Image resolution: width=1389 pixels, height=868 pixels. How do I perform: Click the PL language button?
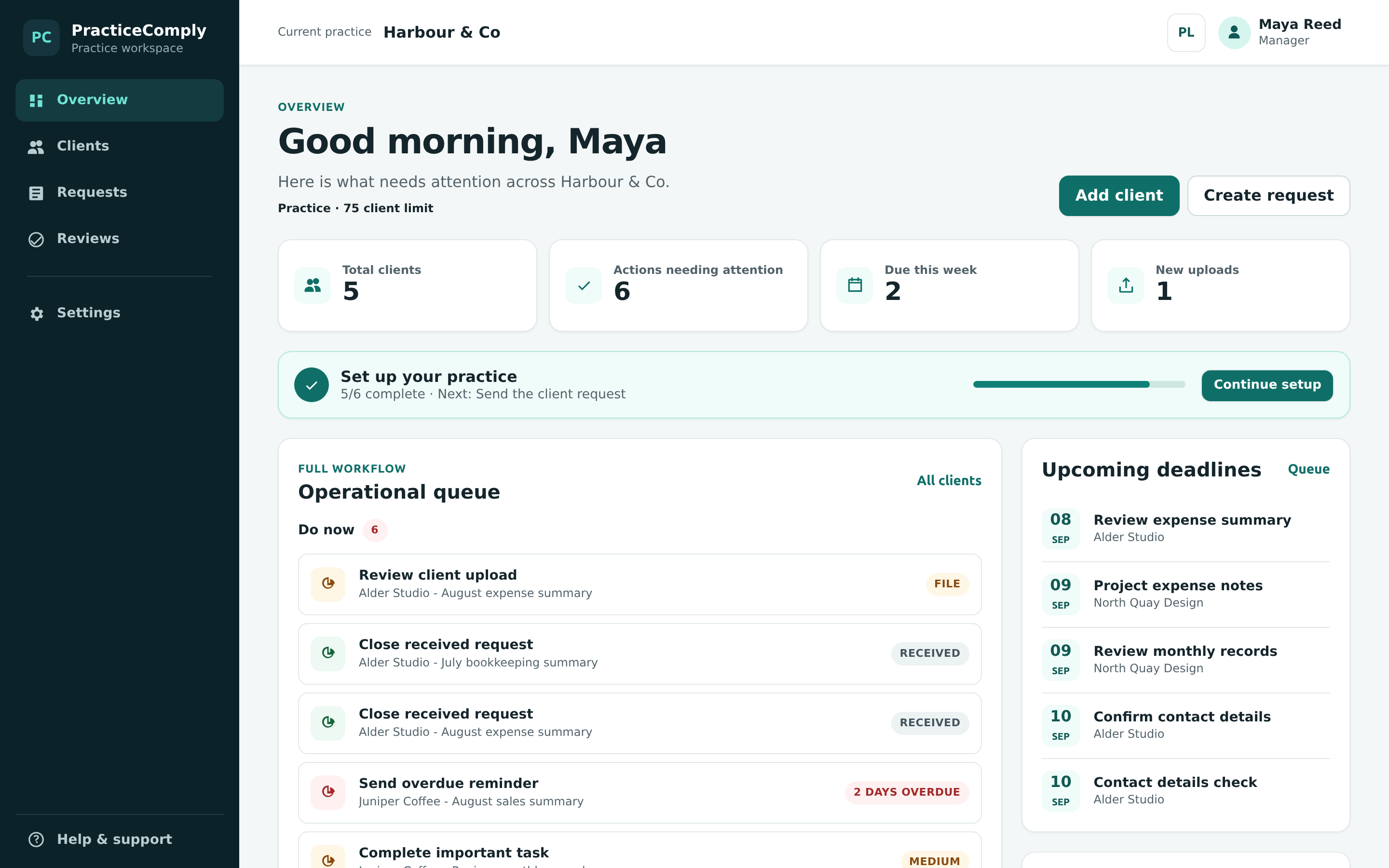pyautogui.click(x=1186, y=33)
